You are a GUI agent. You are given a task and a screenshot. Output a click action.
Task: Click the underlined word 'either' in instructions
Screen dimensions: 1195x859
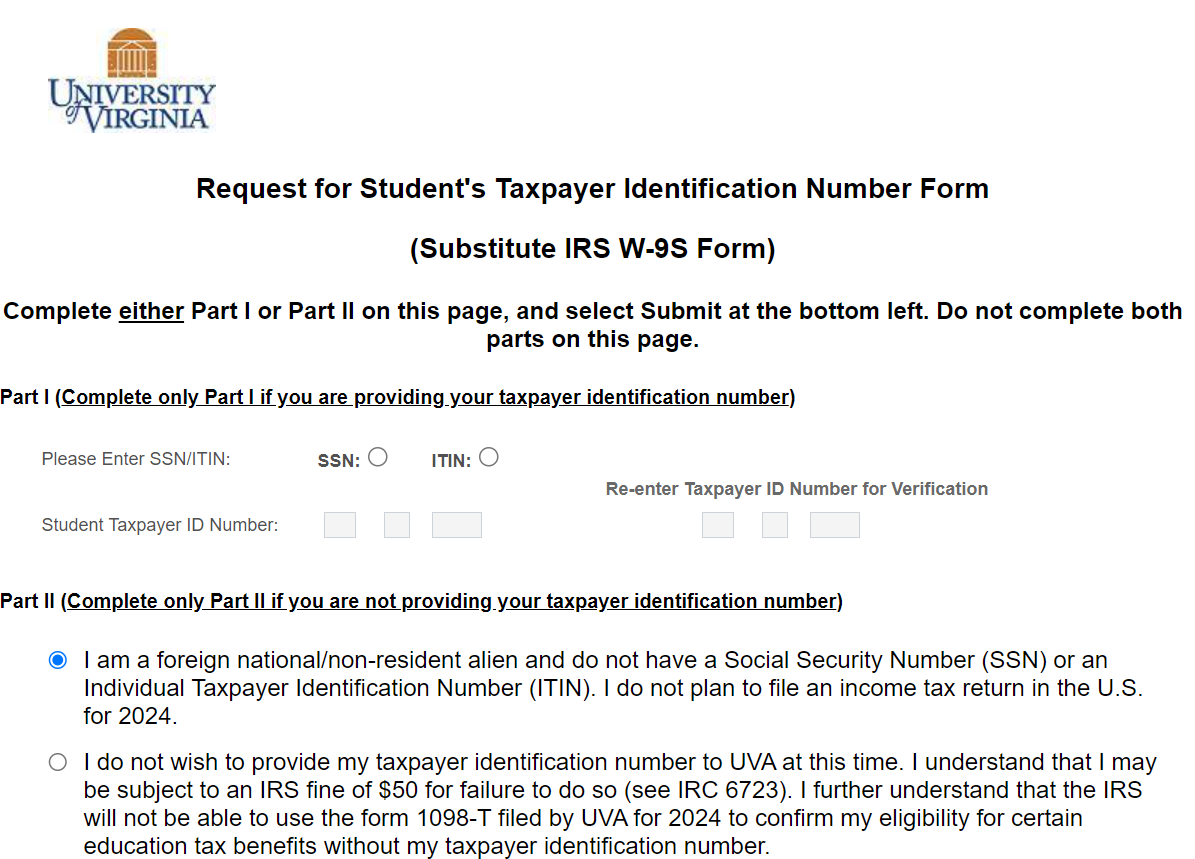(151, 311)
